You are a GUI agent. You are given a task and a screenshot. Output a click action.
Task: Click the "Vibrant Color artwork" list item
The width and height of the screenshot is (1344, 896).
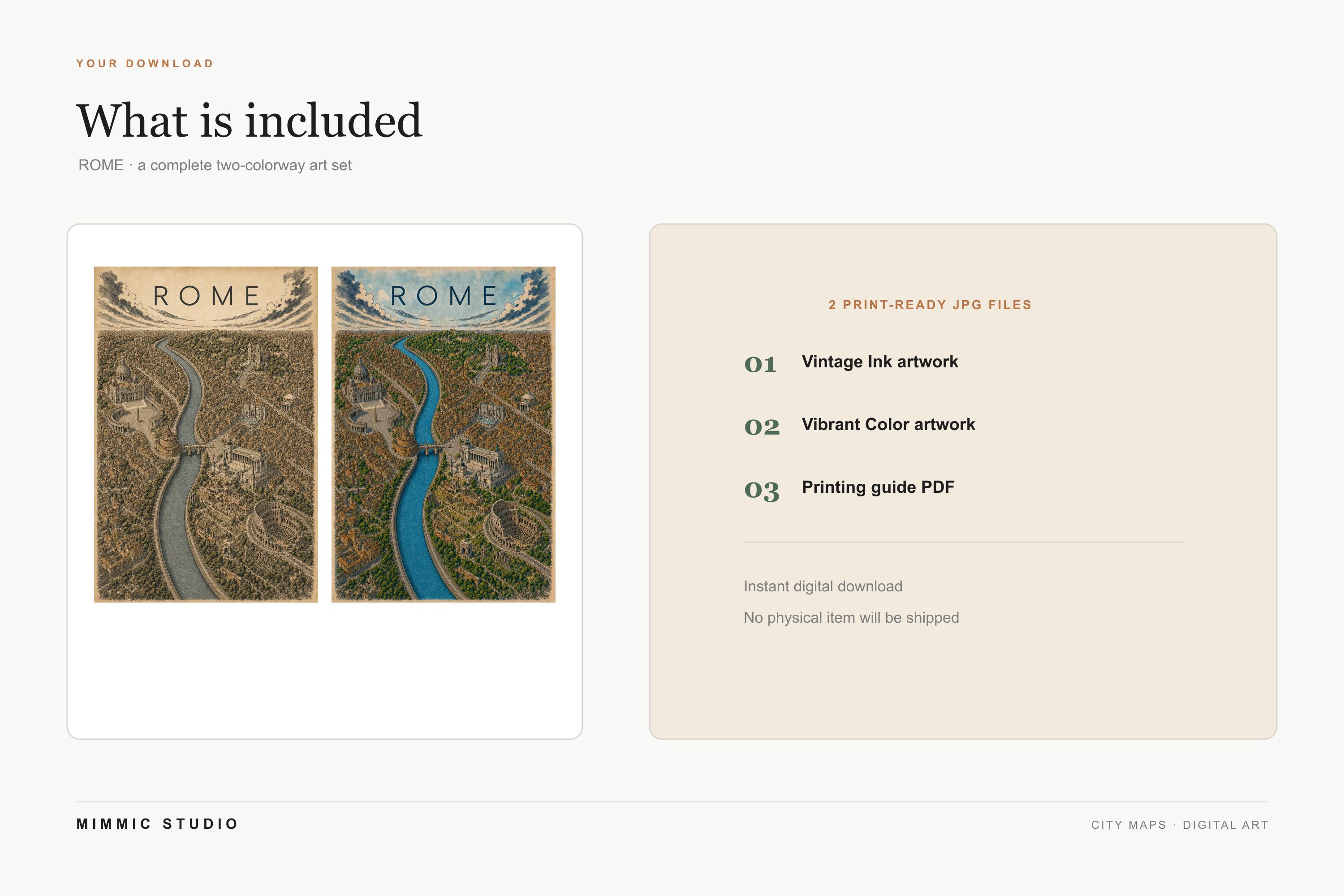click(888, 425)
